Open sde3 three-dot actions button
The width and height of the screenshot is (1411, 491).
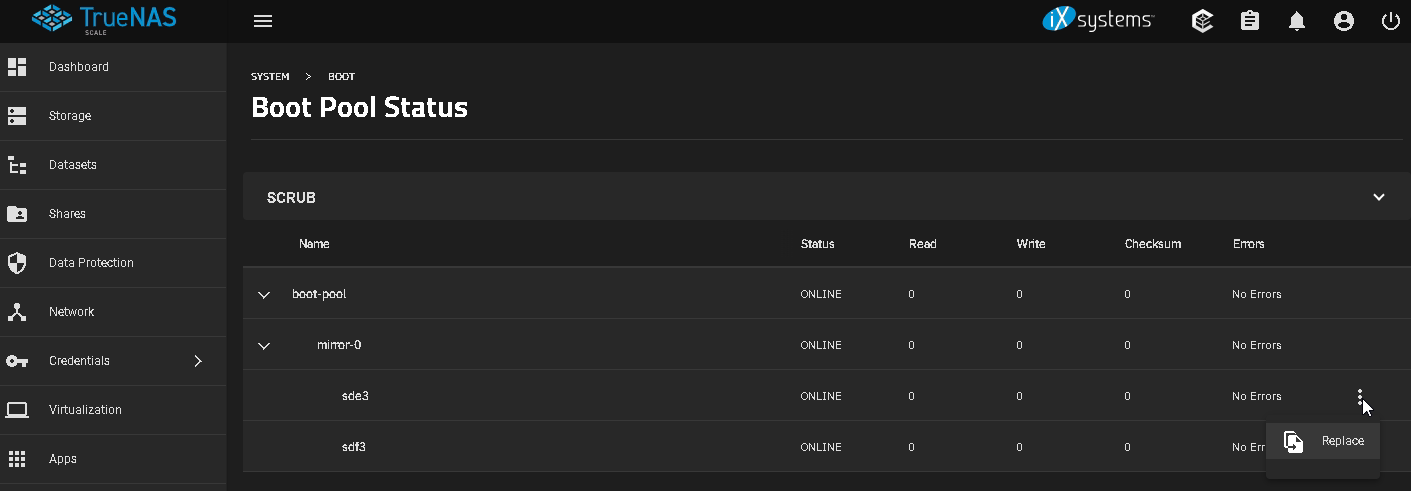click(x=1360, y=396)
